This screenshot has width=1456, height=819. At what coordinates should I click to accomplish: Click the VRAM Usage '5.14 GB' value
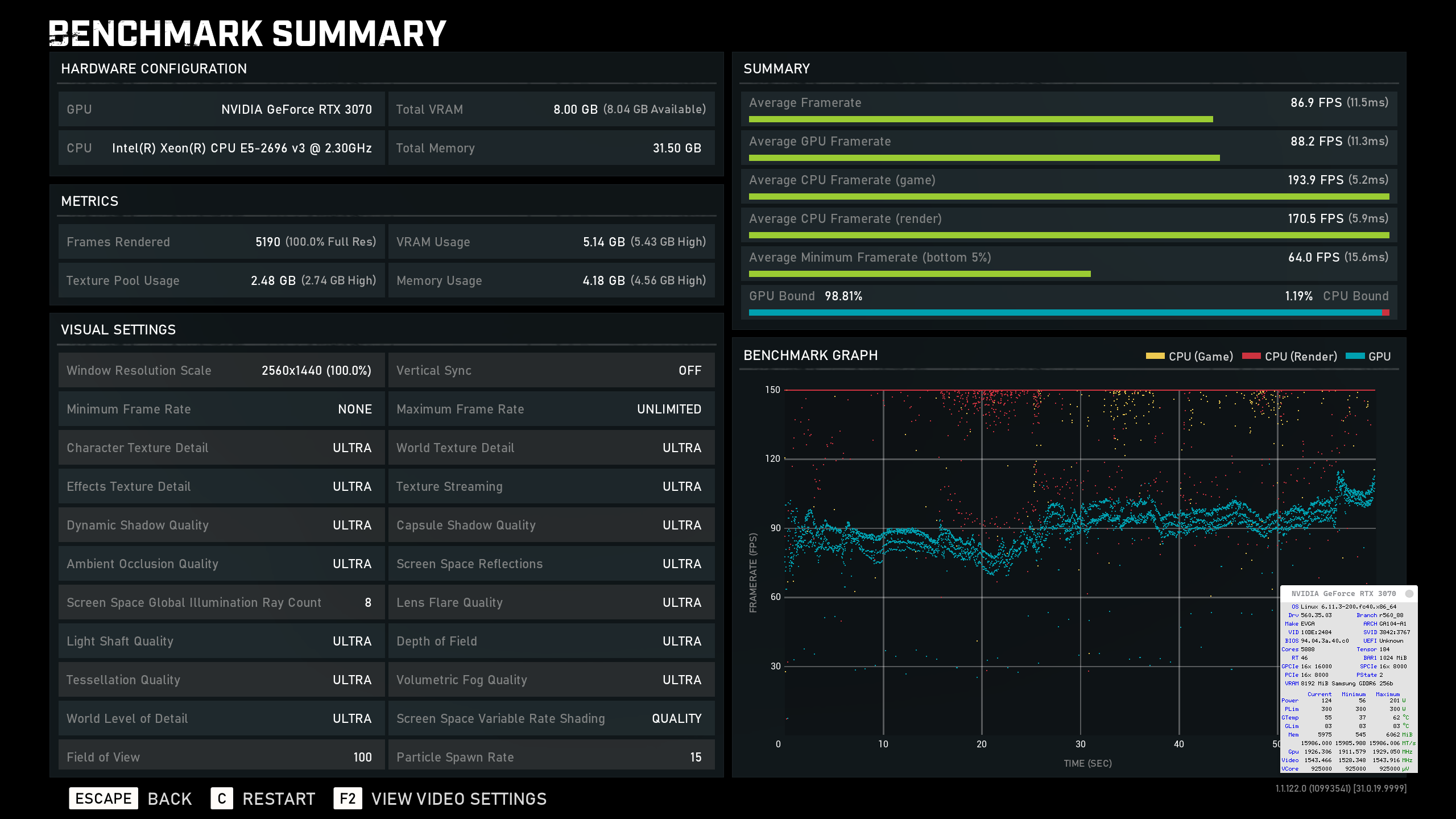pyautogui.click(x=603, y=242)
